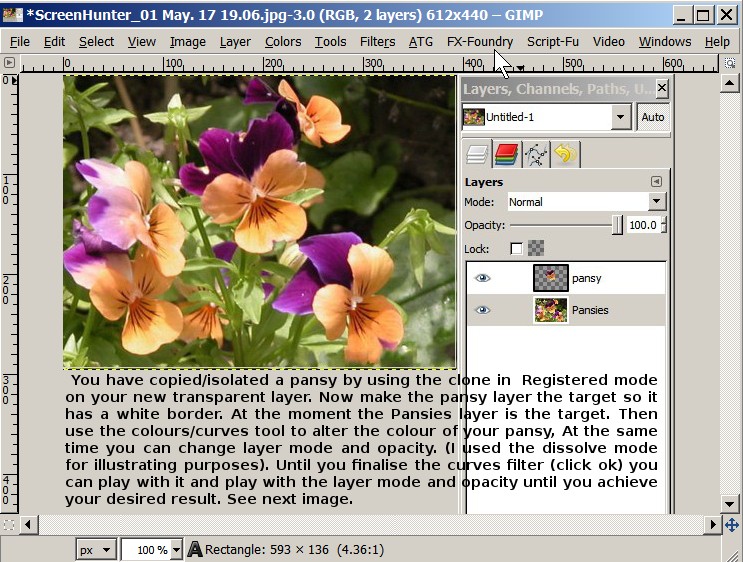
Task: Open the Channels tab icon
Action: pyautogui.click(x=506, y=154)
